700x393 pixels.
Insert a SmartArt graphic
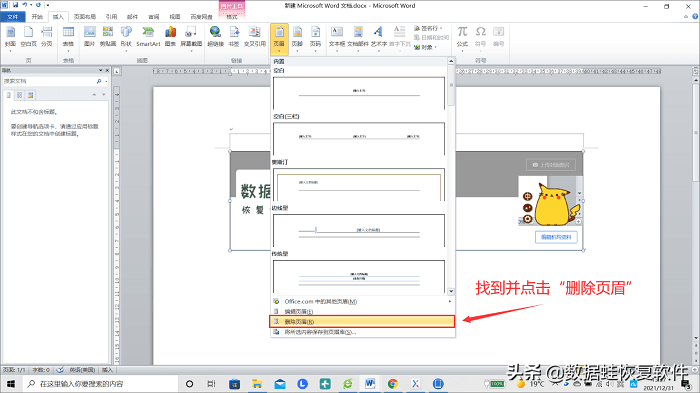148,37
